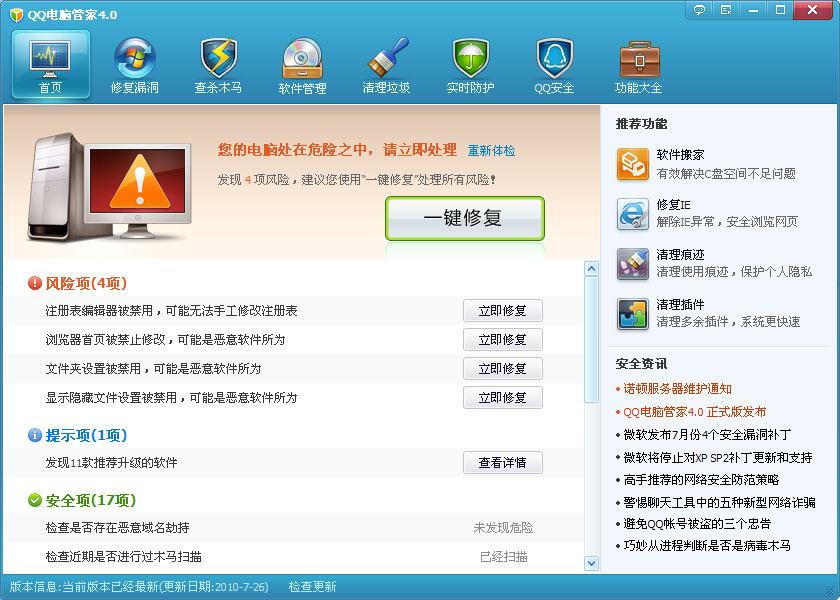Fix the 浏览器首页被禁止修改 risk with 立即修复

(x=502, y=340)
